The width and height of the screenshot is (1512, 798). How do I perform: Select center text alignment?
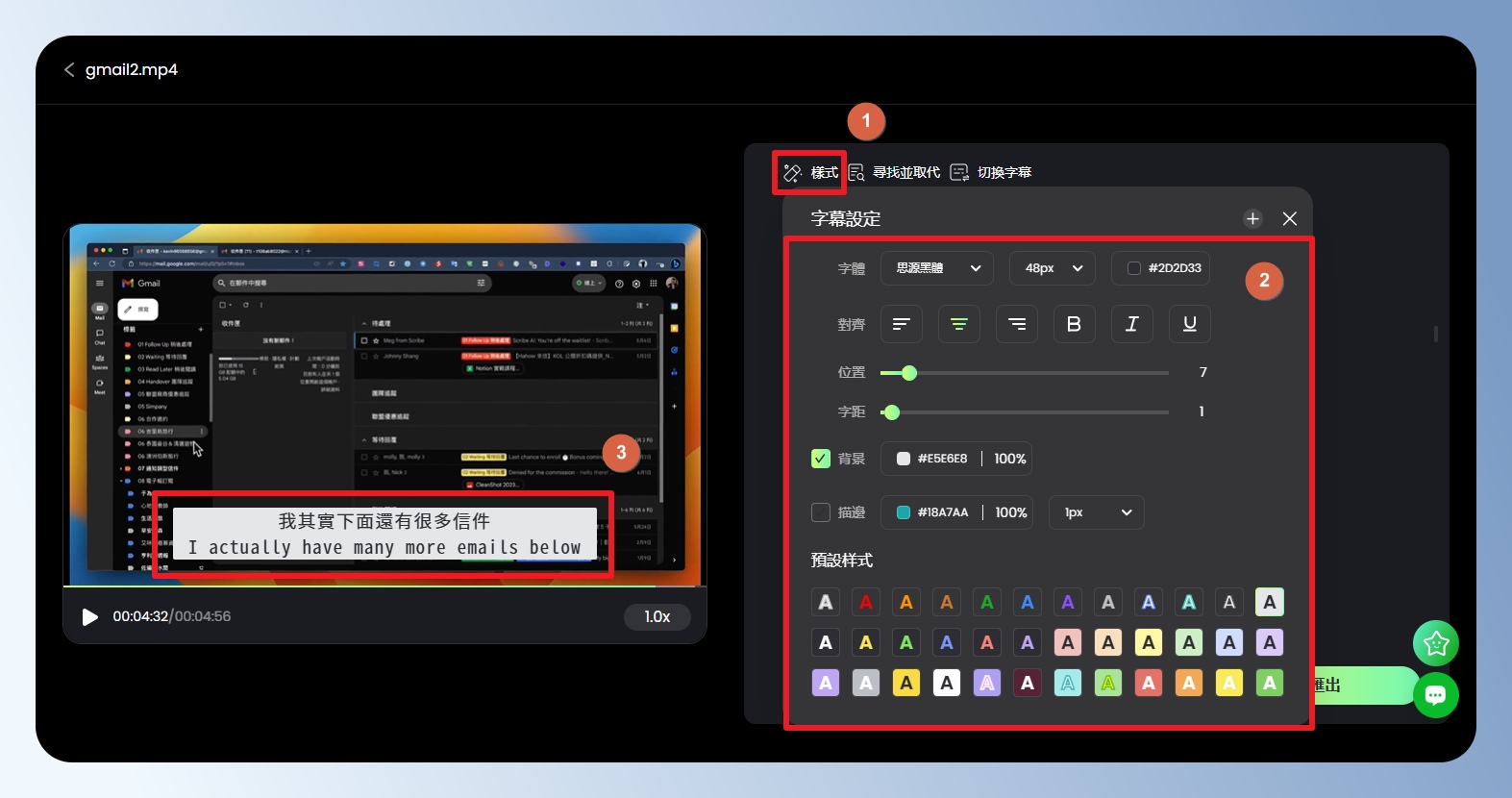[958, 324]
